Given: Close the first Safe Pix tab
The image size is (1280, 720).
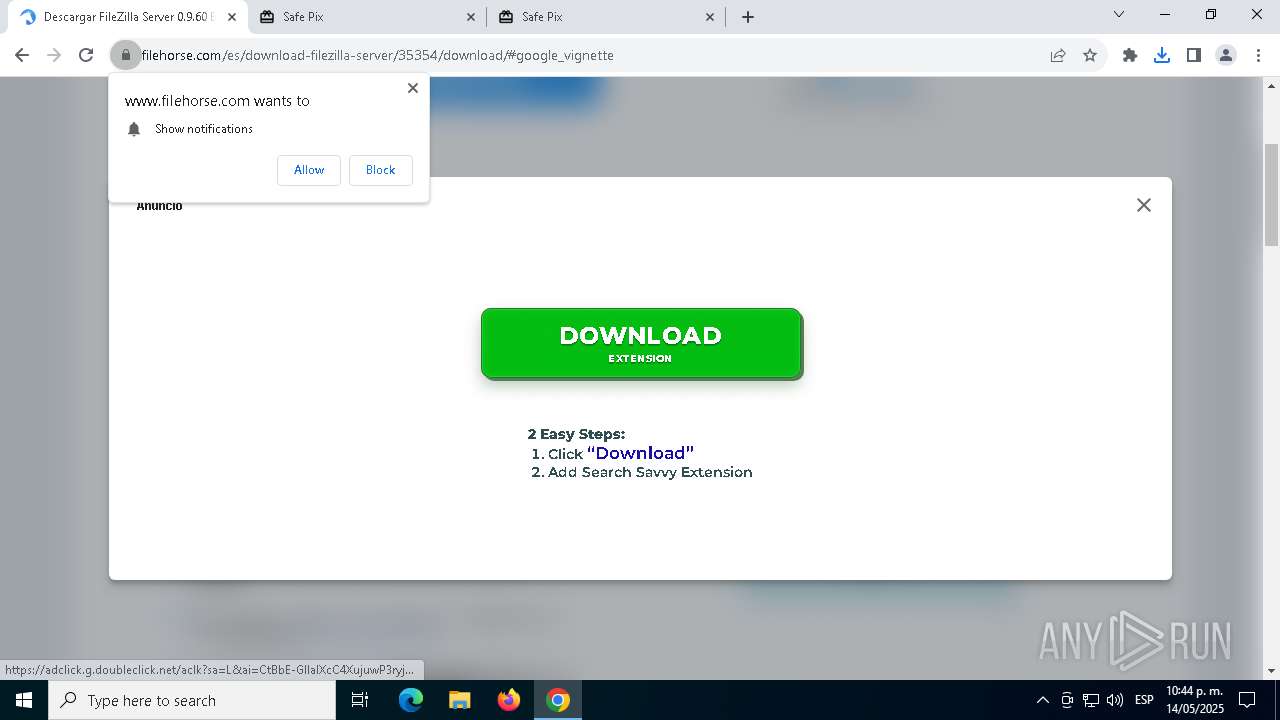Looking at the screenshot, I should (472, 17).
